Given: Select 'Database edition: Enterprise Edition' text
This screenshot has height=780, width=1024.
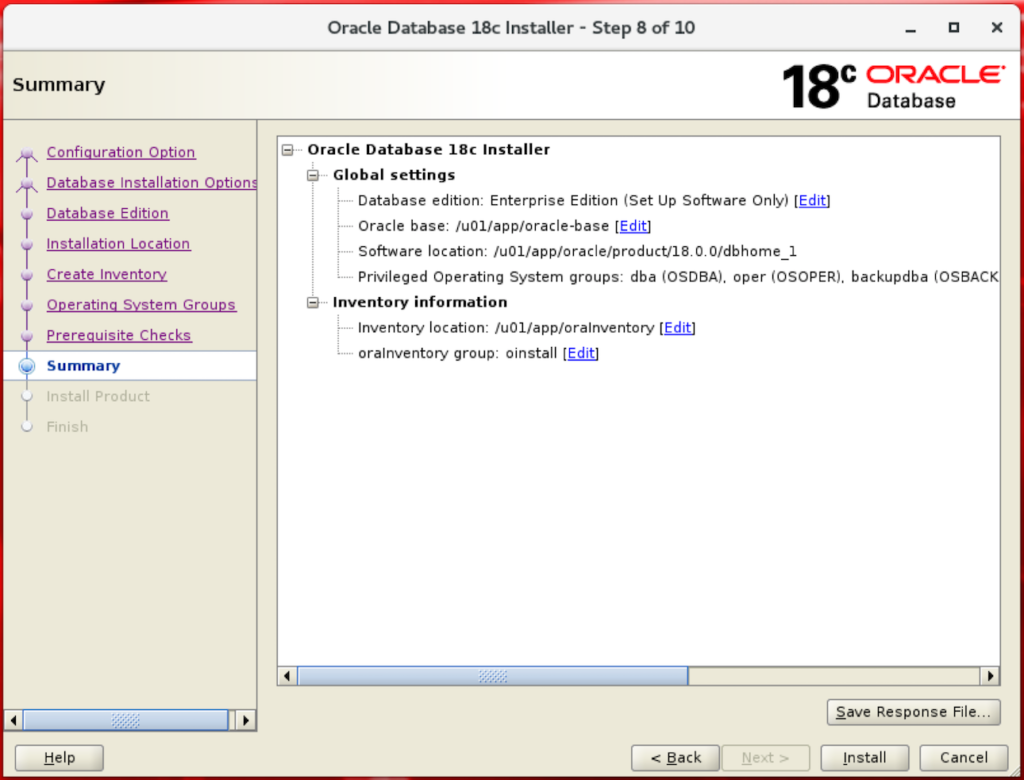Looking at the screenshot, I should tap(488, 201).
